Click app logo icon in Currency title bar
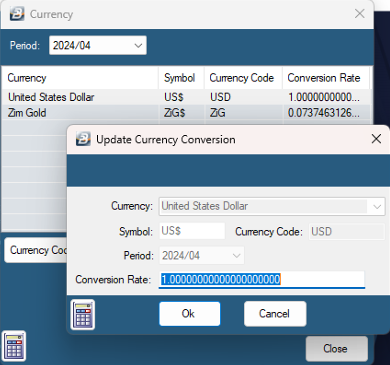Screen dimensions: 390x365 17,14
